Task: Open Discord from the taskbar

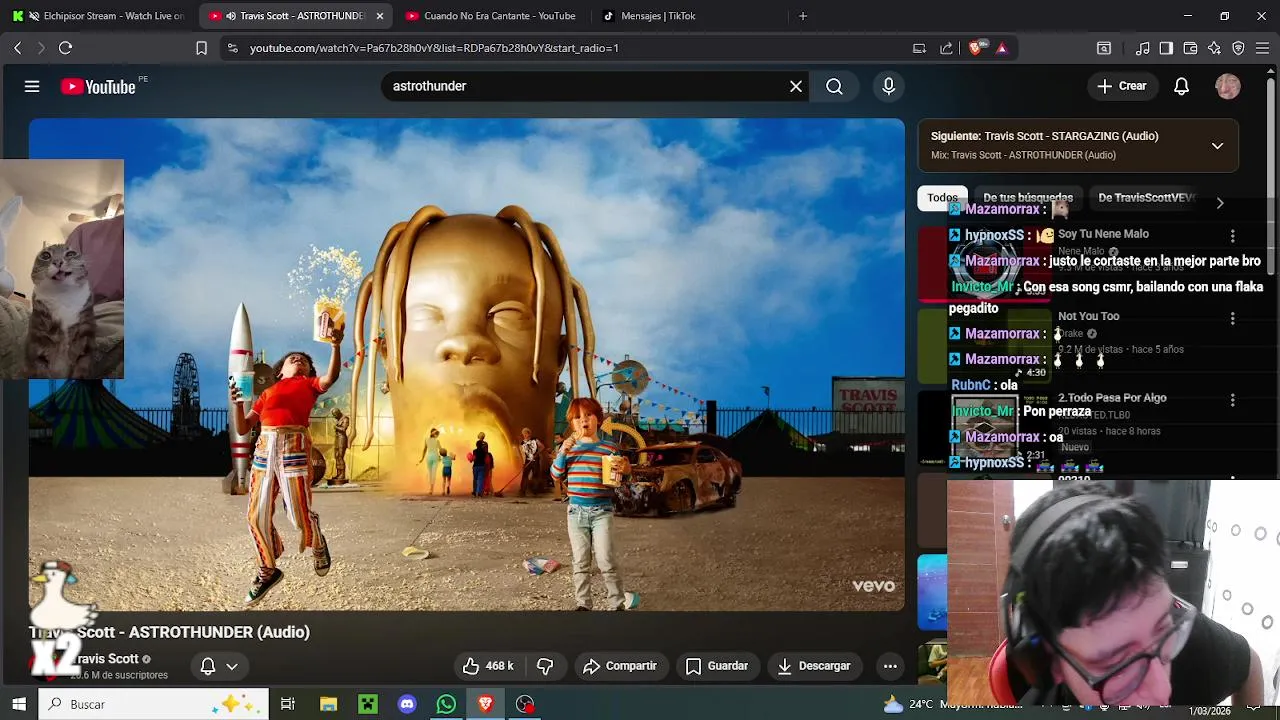Action: click(407, 704)
